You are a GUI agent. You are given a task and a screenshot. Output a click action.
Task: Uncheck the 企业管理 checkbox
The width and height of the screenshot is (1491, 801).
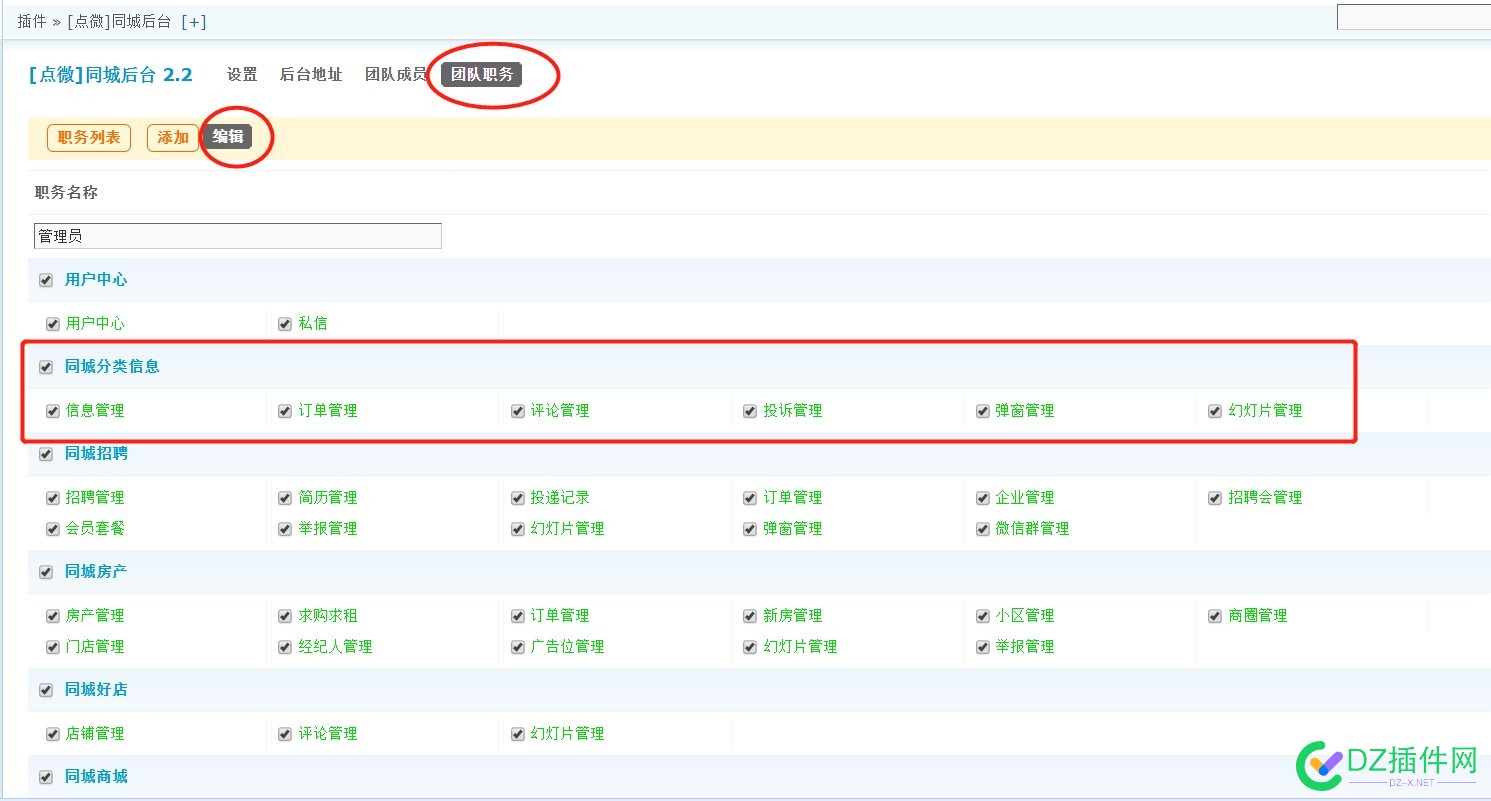(983, 498)
